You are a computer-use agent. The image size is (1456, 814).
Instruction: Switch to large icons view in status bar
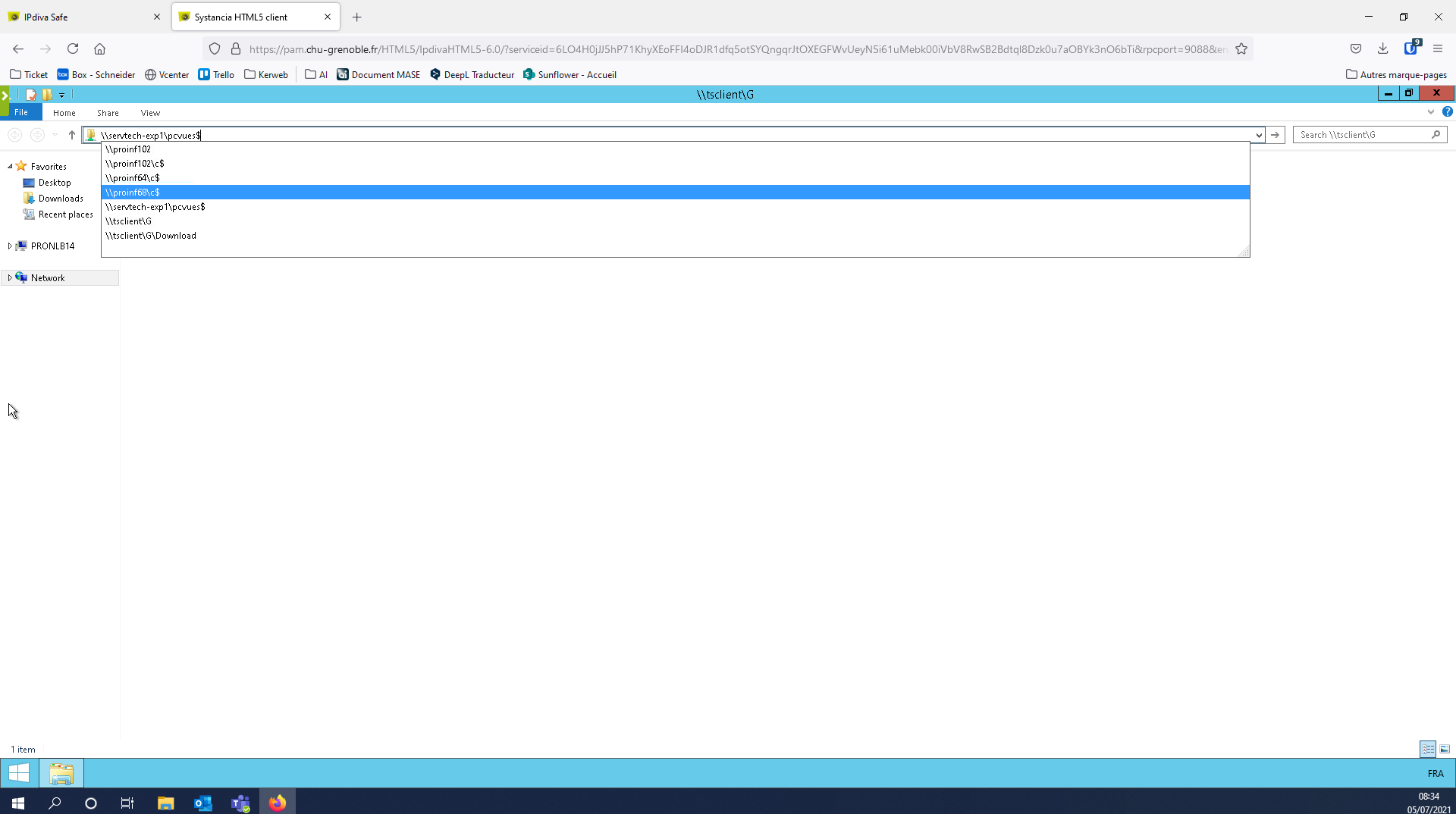pyautogui.click(x=1445, y=749)
